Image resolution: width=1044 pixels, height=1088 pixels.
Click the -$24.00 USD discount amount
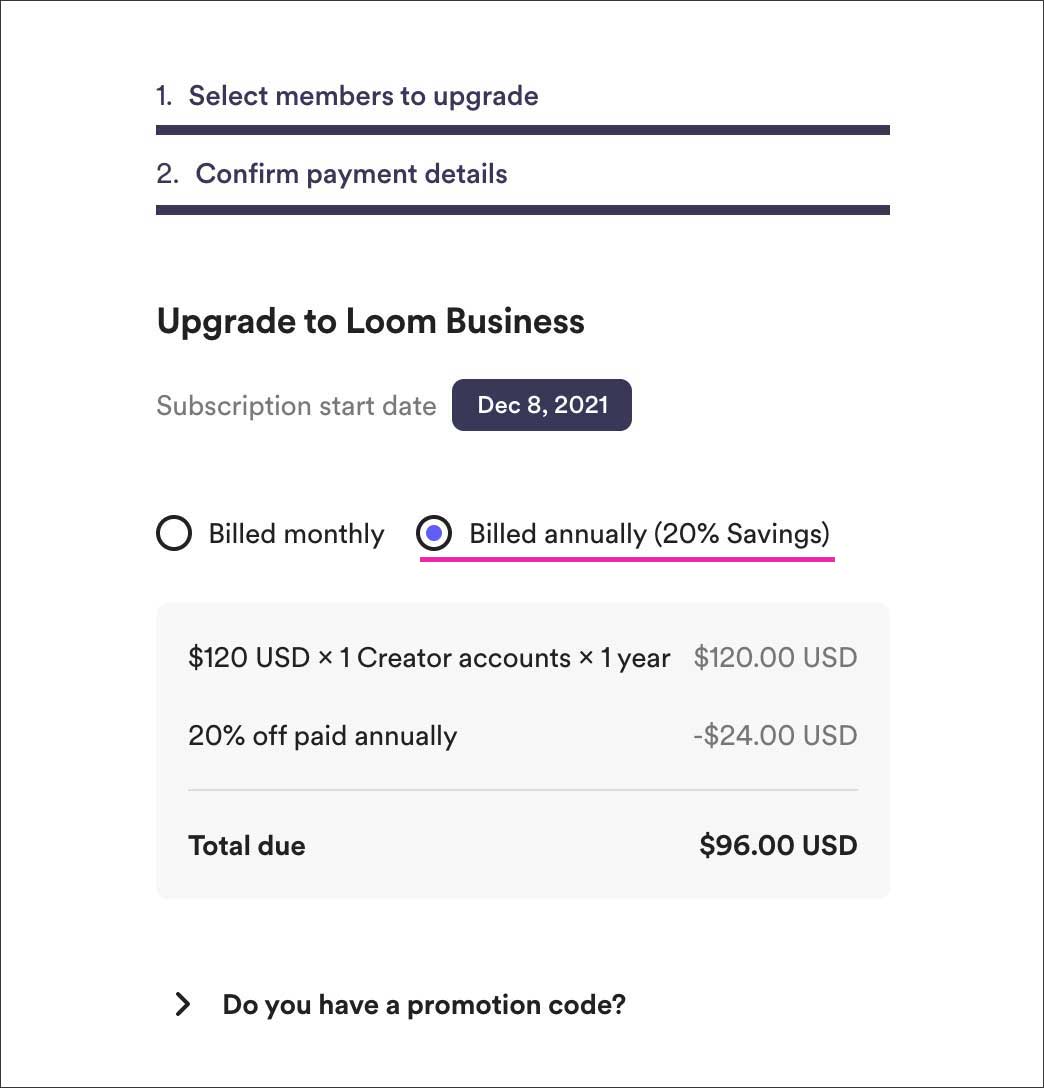(775, 736)
